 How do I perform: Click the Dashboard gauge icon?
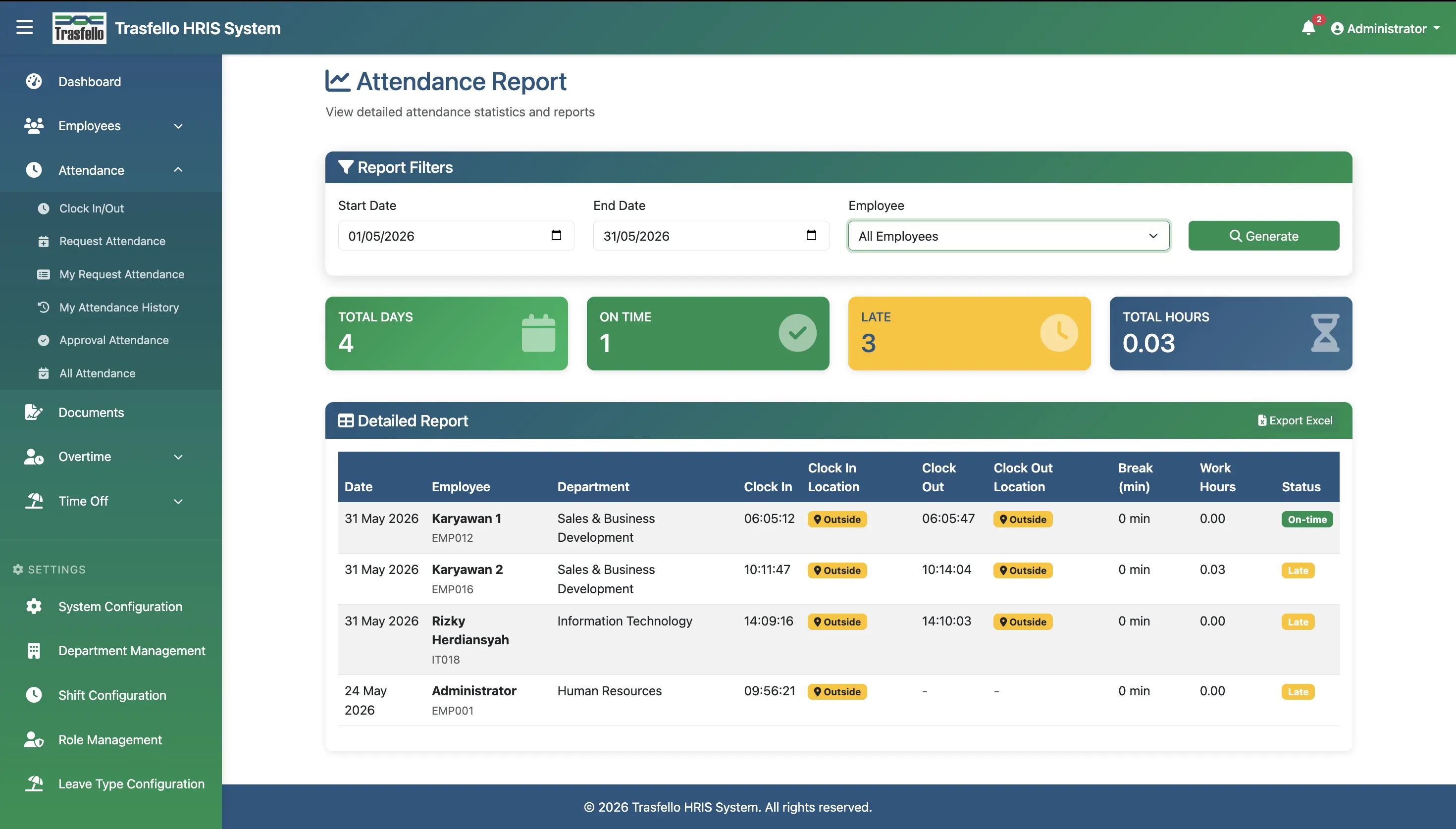[x=34, y=81]
